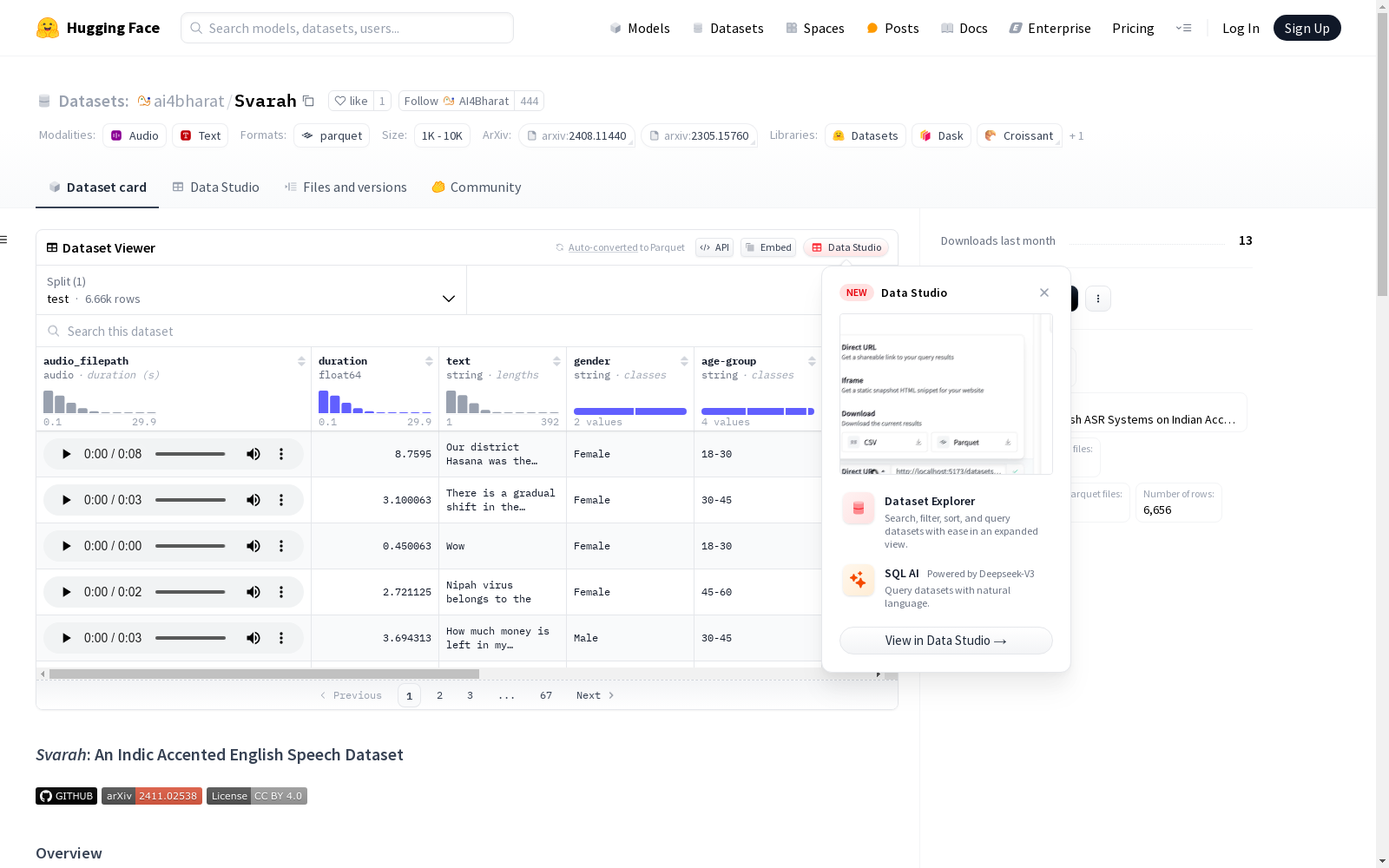Viewport: 1389px width, 868px height.
Task: Expand the Split test dropdown
Action: 251,290
